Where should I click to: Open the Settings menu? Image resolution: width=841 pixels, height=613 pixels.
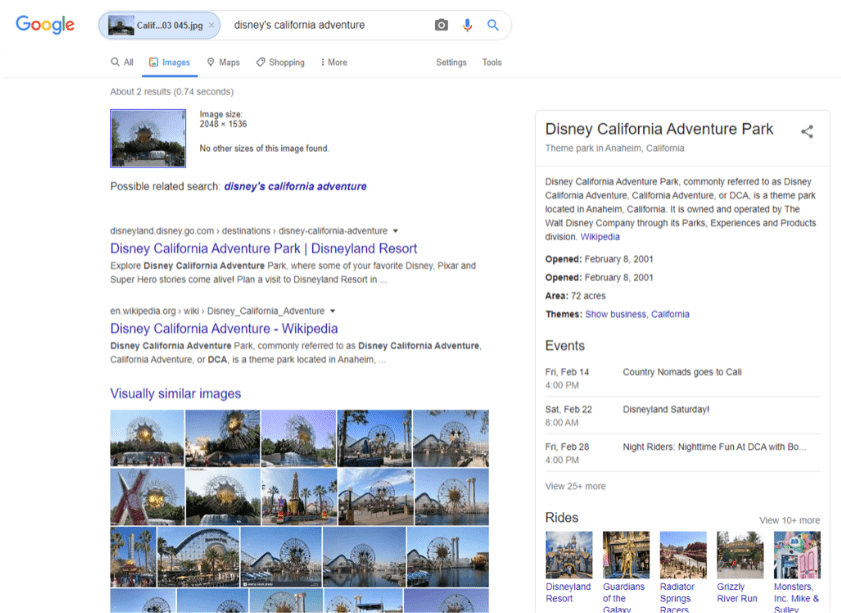click(451, 62)
